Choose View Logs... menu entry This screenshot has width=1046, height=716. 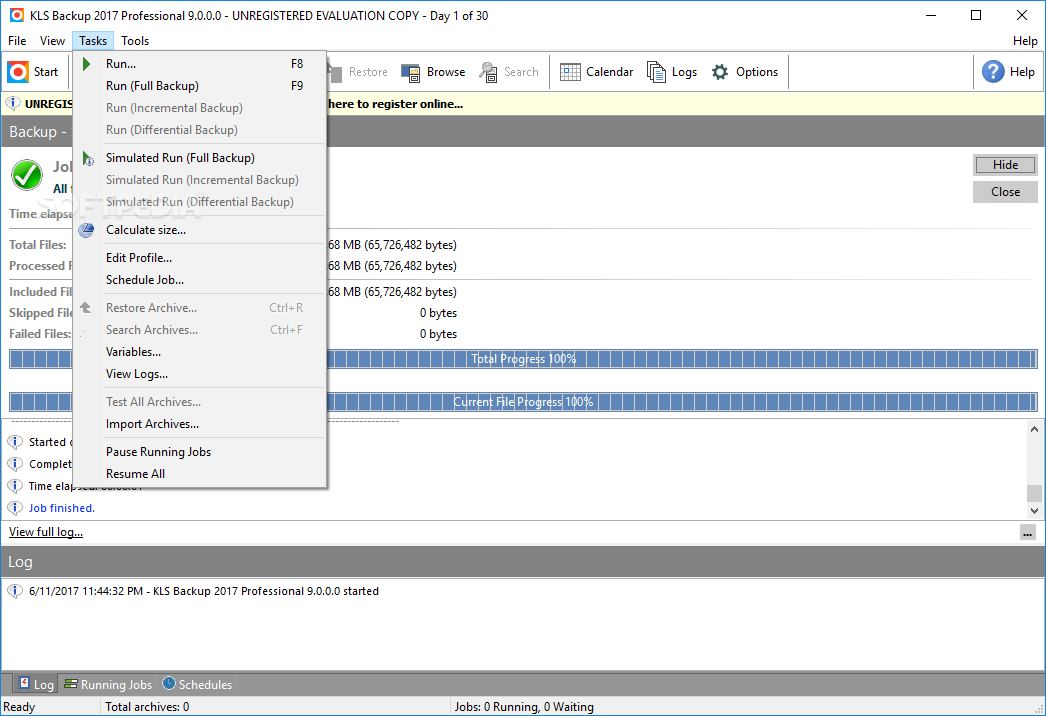(x=199, y=374)
